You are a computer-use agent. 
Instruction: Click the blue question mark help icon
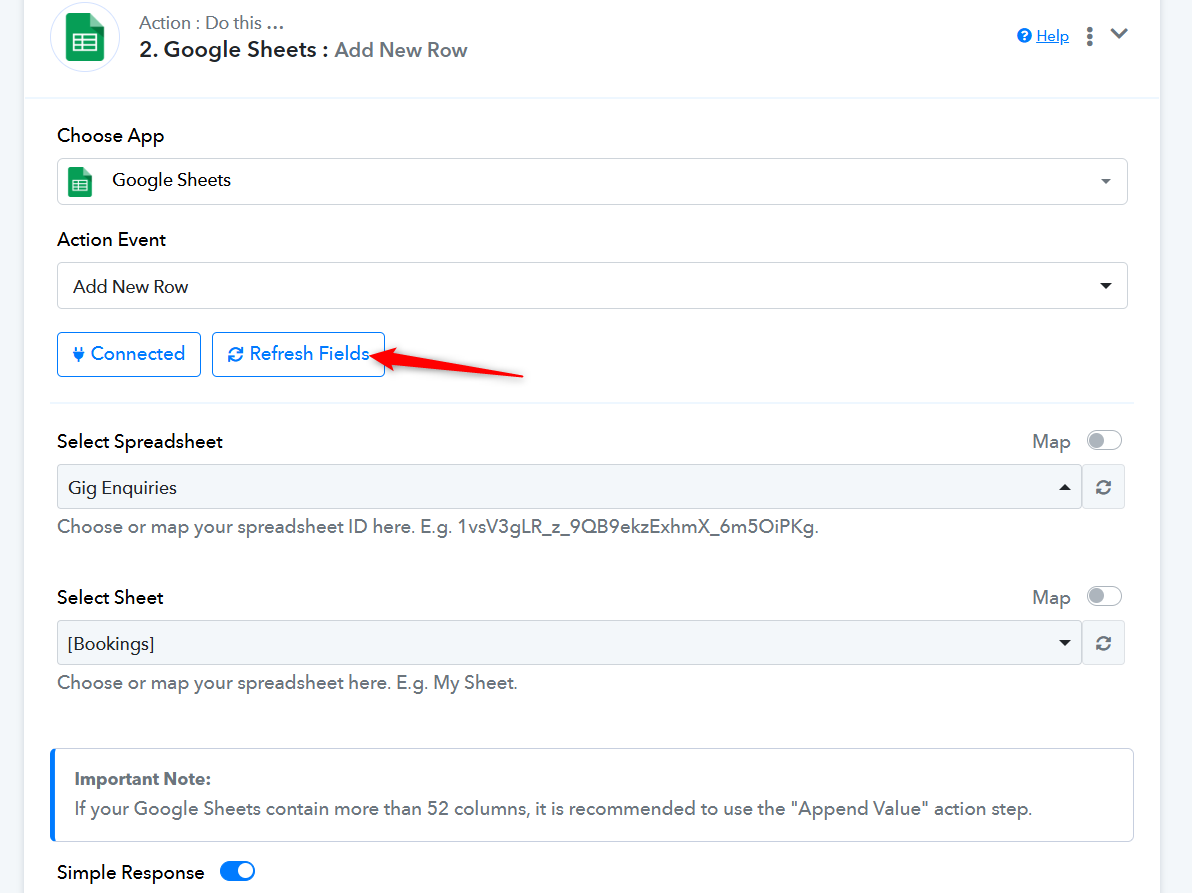tap(1024, 36)
